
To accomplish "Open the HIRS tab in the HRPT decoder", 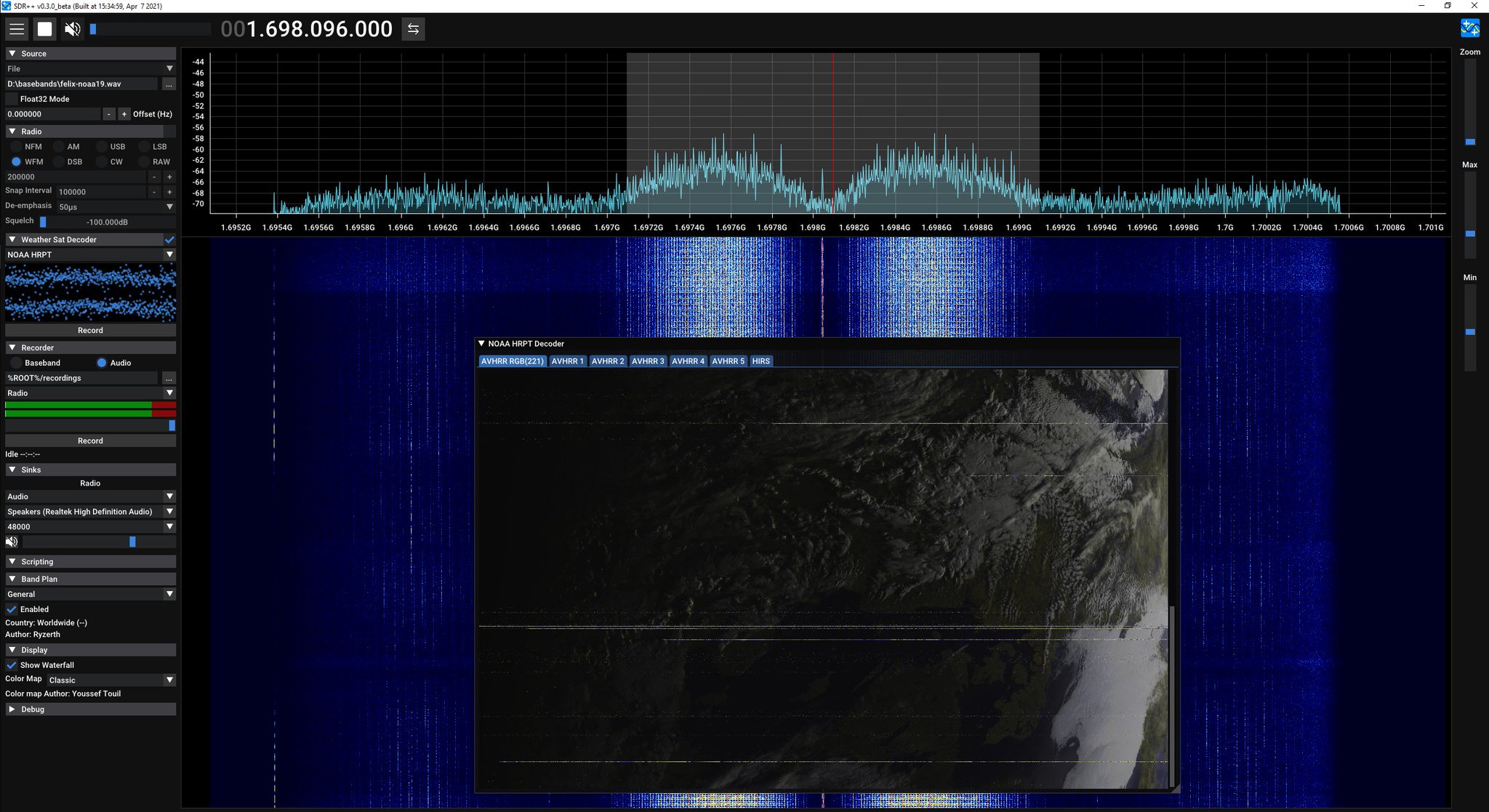I will pos(760,361).
